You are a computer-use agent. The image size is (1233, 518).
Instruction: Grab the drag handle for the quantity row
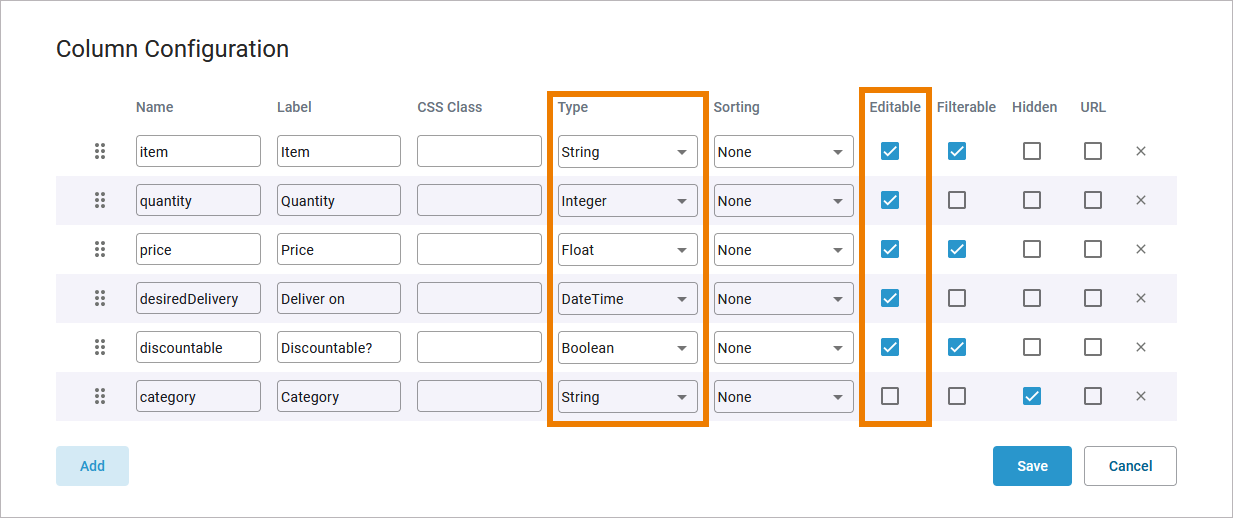click(100, 200)
